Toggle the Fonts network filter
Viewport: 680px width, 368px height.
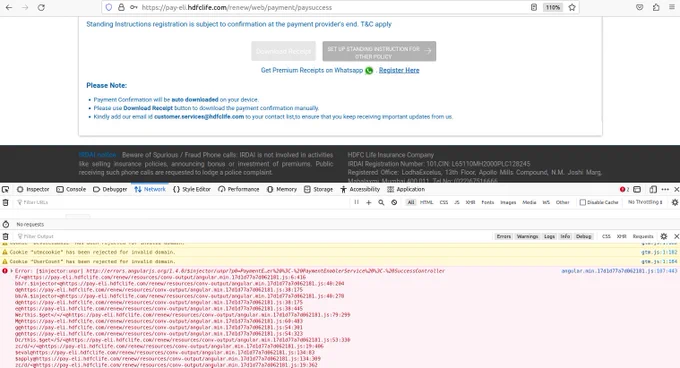click(x=487, y=202)
